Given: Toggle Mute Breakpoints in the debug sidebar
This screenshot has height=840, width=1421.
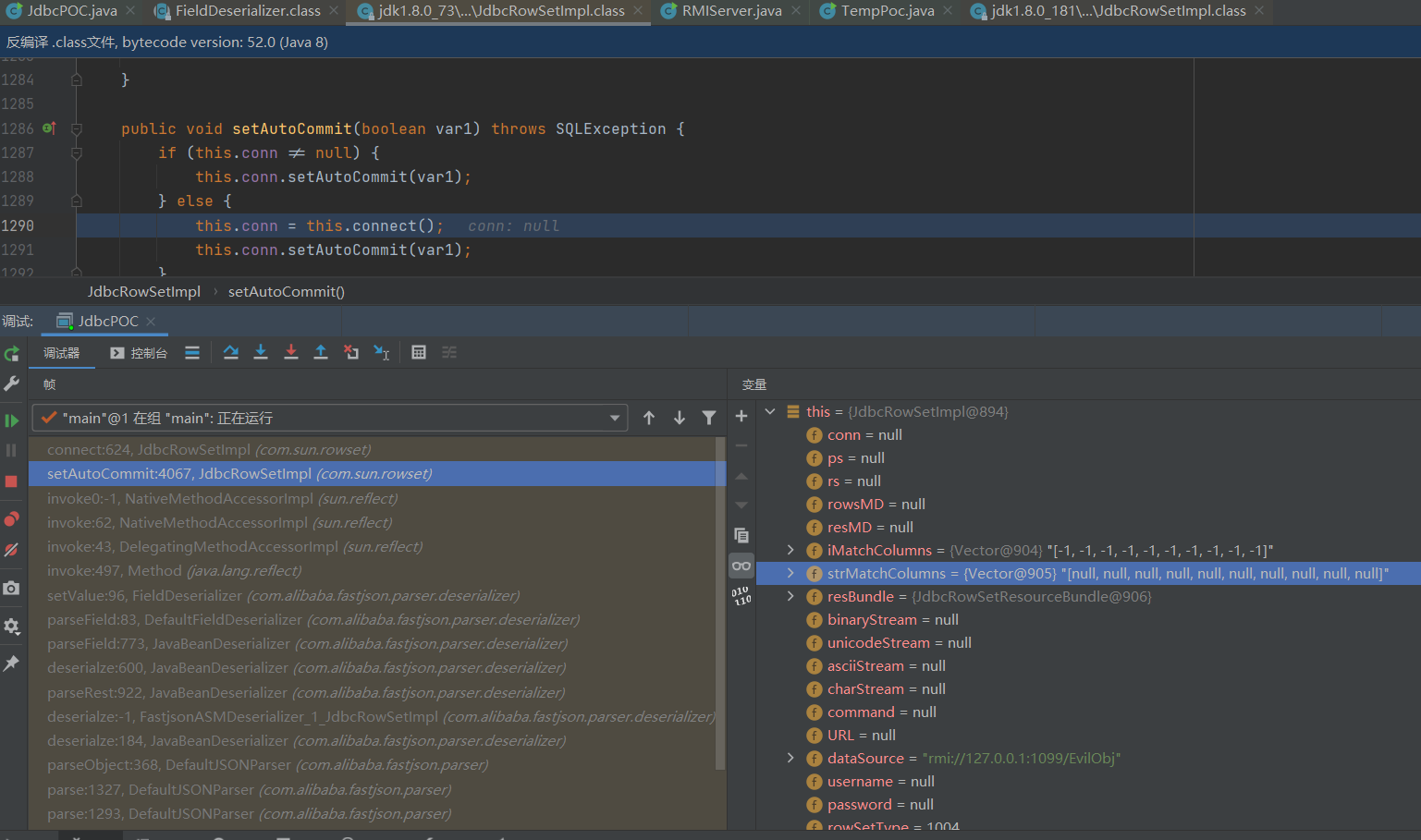Looking at the screenshot, I should [x=12, y=550].
